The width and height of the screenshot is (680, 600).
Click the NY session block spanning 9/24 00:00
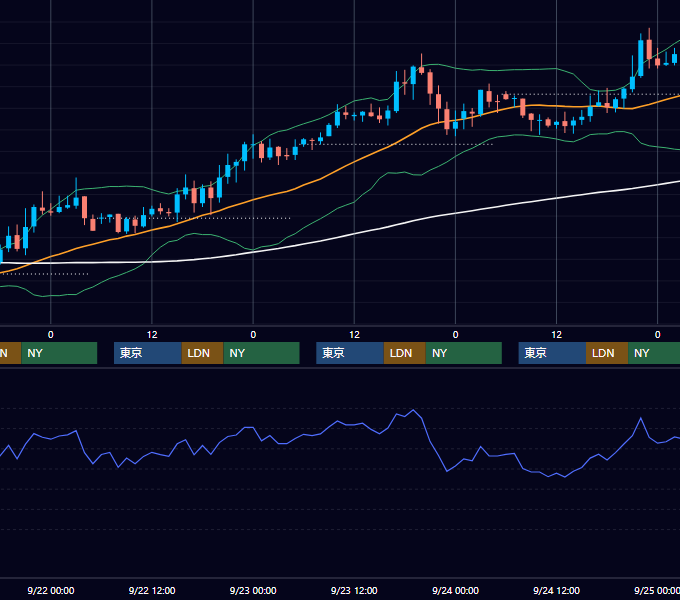pyautogui.click(x=464, y=353)
